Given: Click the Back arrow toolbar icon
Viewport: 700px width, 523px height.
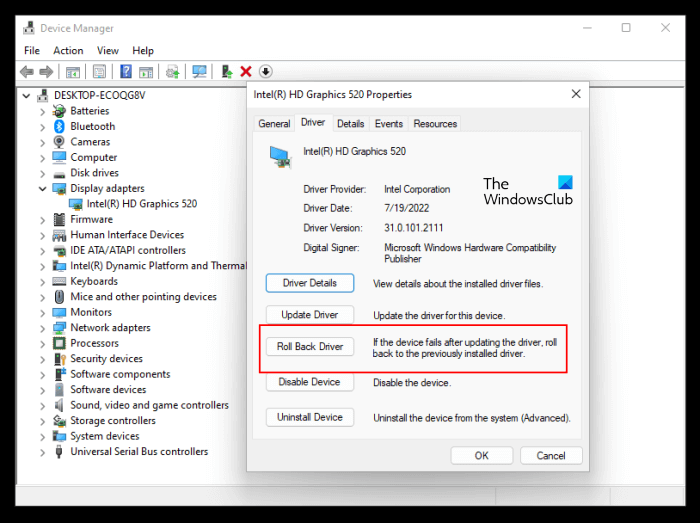Looking at the screenshot, I should tap(27, 71).
